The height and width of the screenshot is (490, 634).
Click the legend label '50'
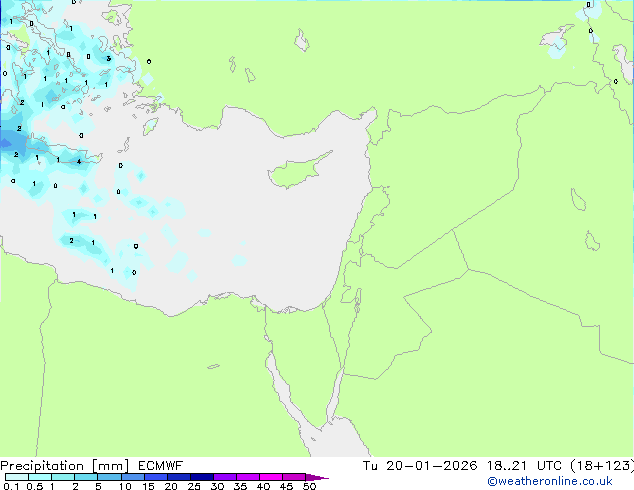click(x=309, y=486)
